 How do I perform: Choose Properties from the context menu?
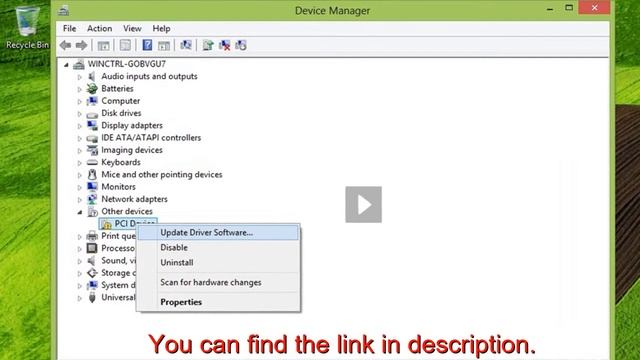218,302
